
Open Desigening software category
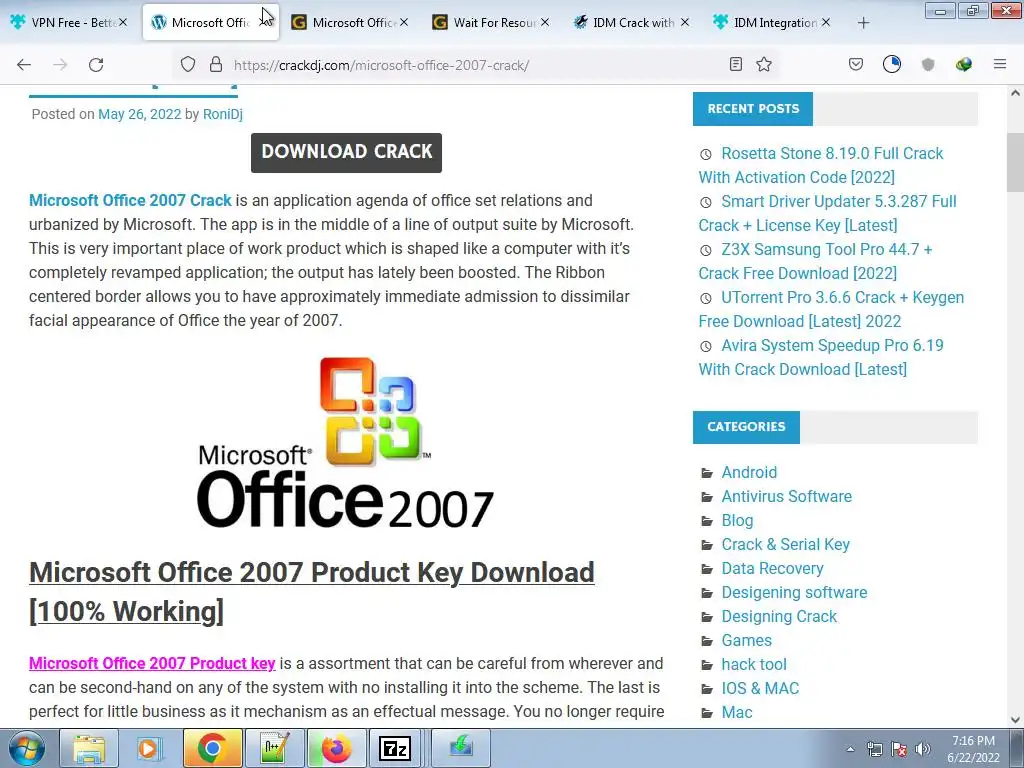coord(794,592)
